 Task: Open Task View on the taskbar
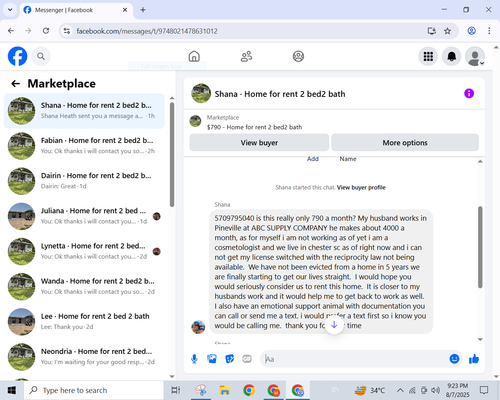click(x=176, y=390)
